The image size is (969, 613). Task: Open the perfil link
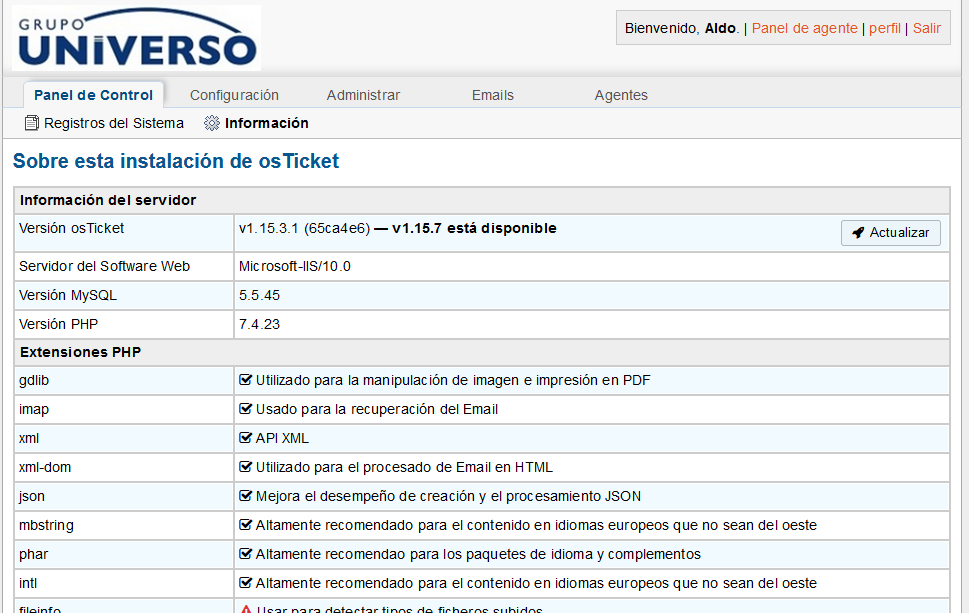pyautogui.click(x=885, y=28)
